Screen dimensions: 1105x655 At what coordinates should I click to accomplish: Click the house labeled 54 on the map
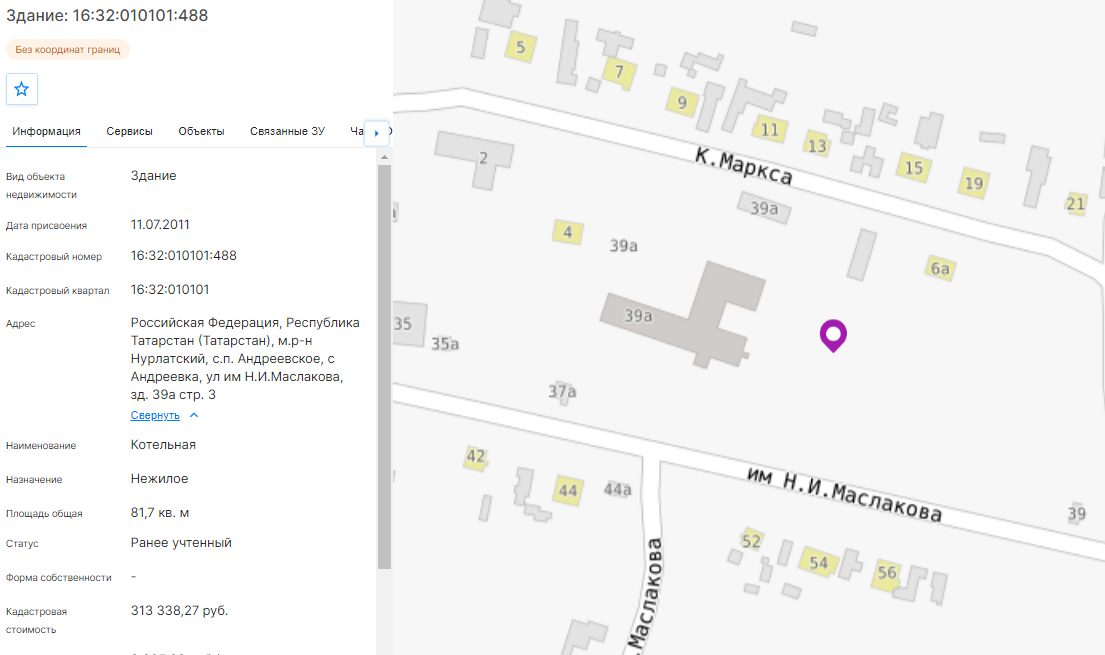(818, 563)
